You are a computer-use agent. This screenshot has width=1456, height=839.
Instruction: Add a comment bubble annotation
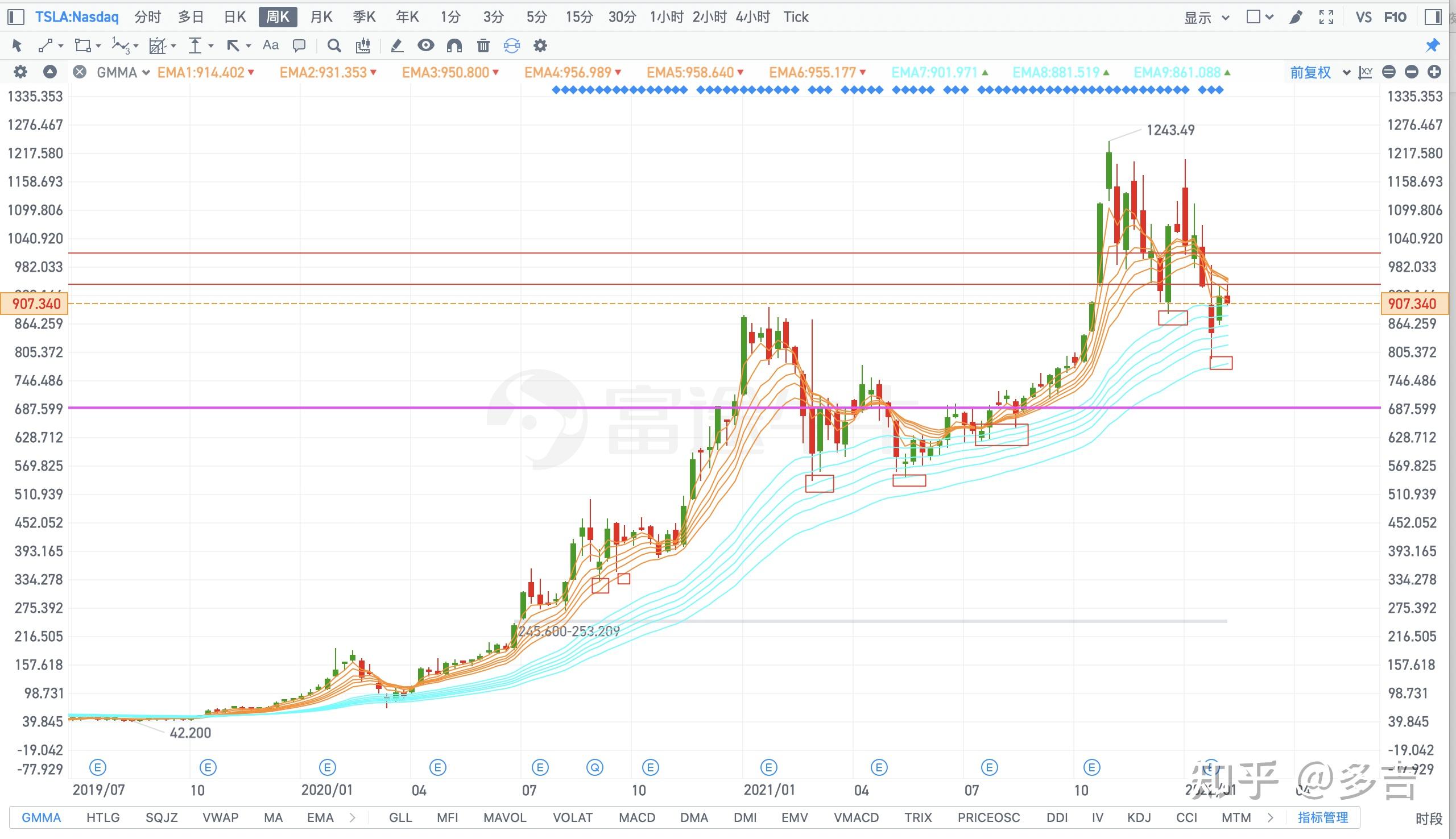(299, 45)
